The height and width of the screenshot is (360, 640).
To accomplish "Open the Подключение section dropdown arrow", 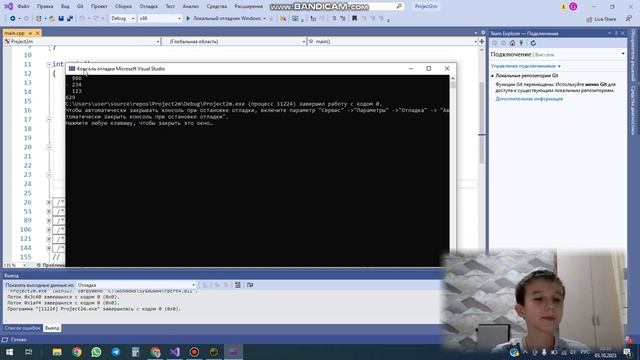I will coord(623,54).
